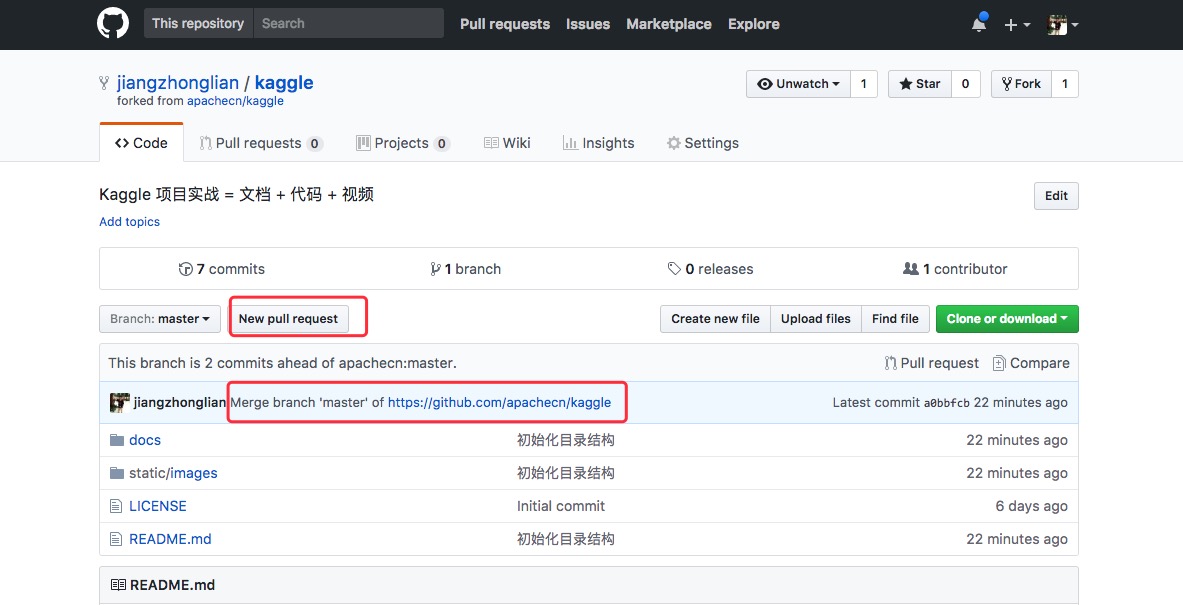This screenshot has width=1183, height=605.
Task: Open the Clone or download dropdown
Action: (x=1006, y=319)
